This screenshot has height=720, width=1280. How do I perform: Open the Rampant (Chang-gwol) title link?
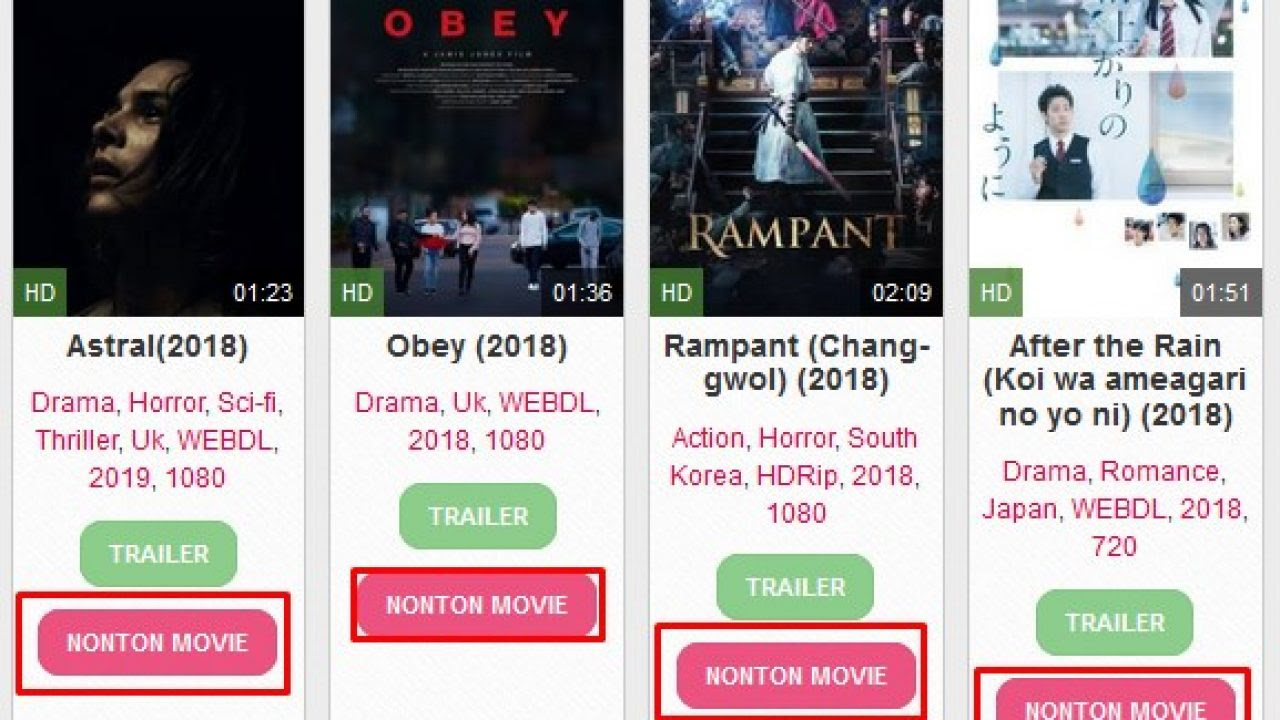pos(796,363)
